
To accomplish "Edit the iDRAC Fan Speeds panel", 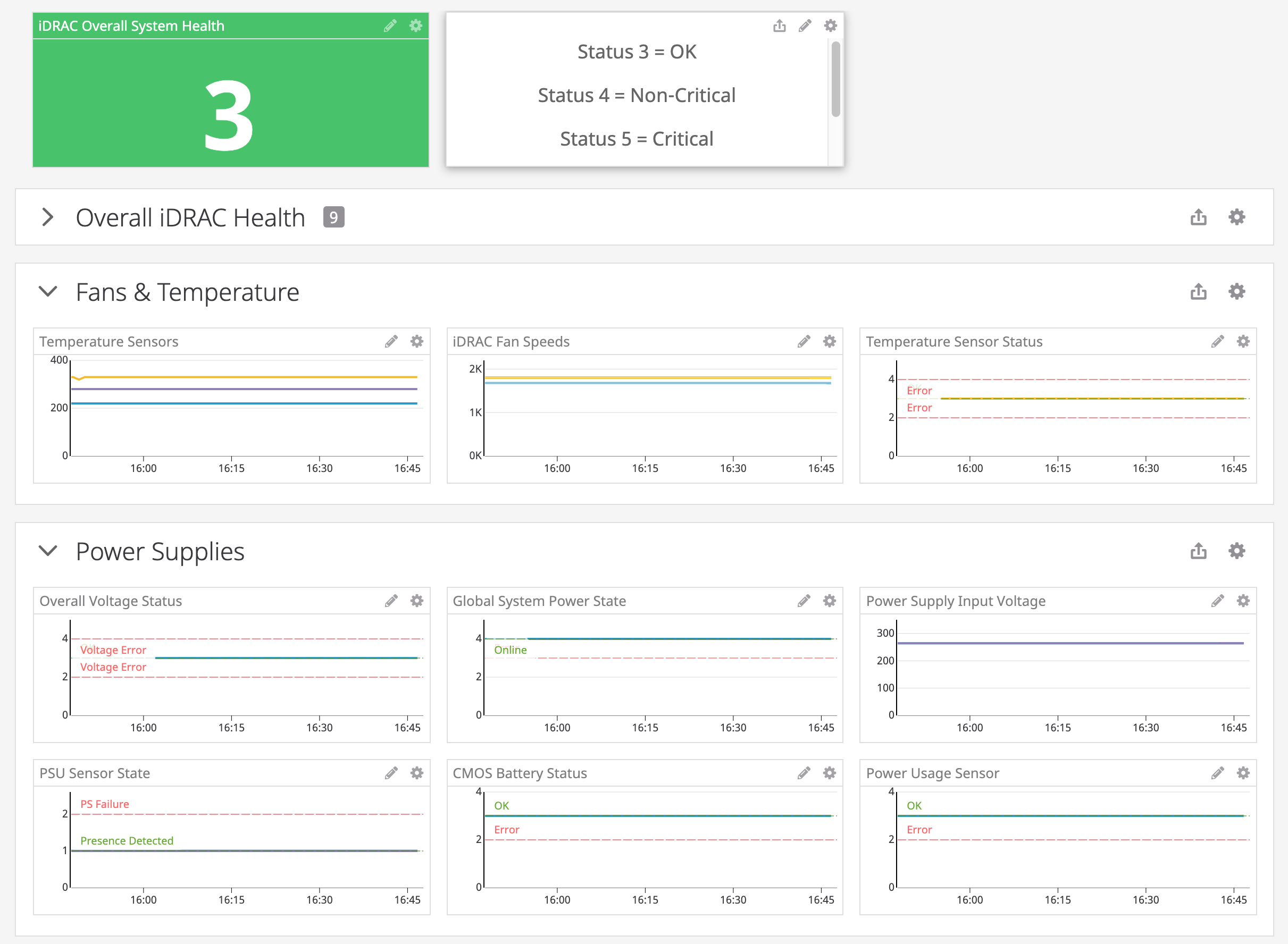I will [804, 341].
